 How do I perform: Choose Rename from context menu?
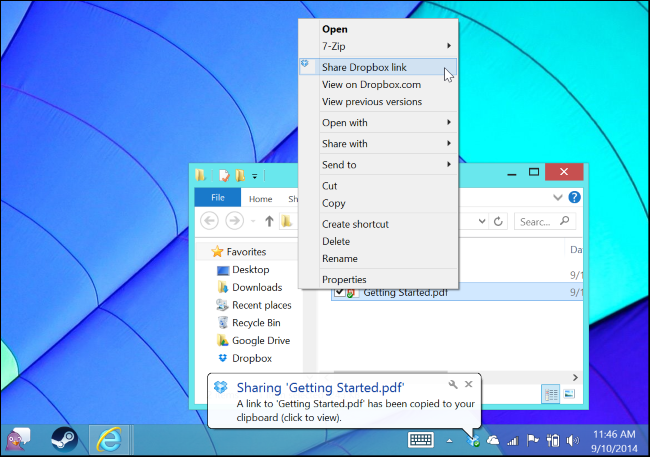(378, 258)
